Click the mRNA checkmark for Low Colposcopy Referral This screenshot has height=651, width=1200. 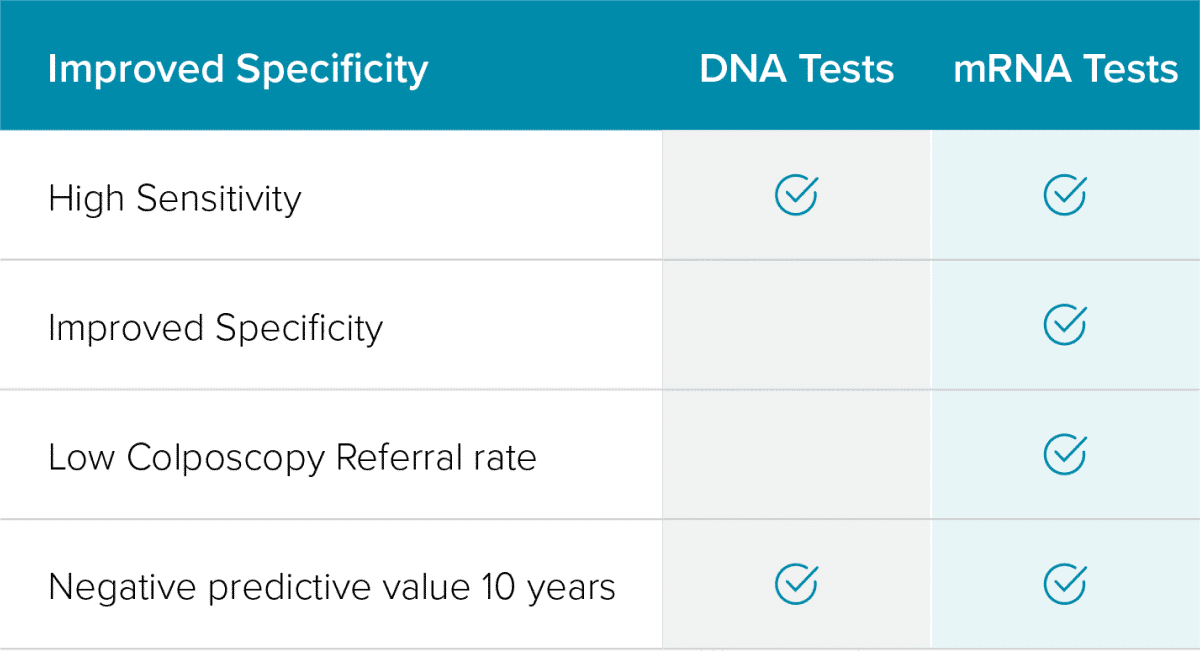click(x=1064, y=454)
